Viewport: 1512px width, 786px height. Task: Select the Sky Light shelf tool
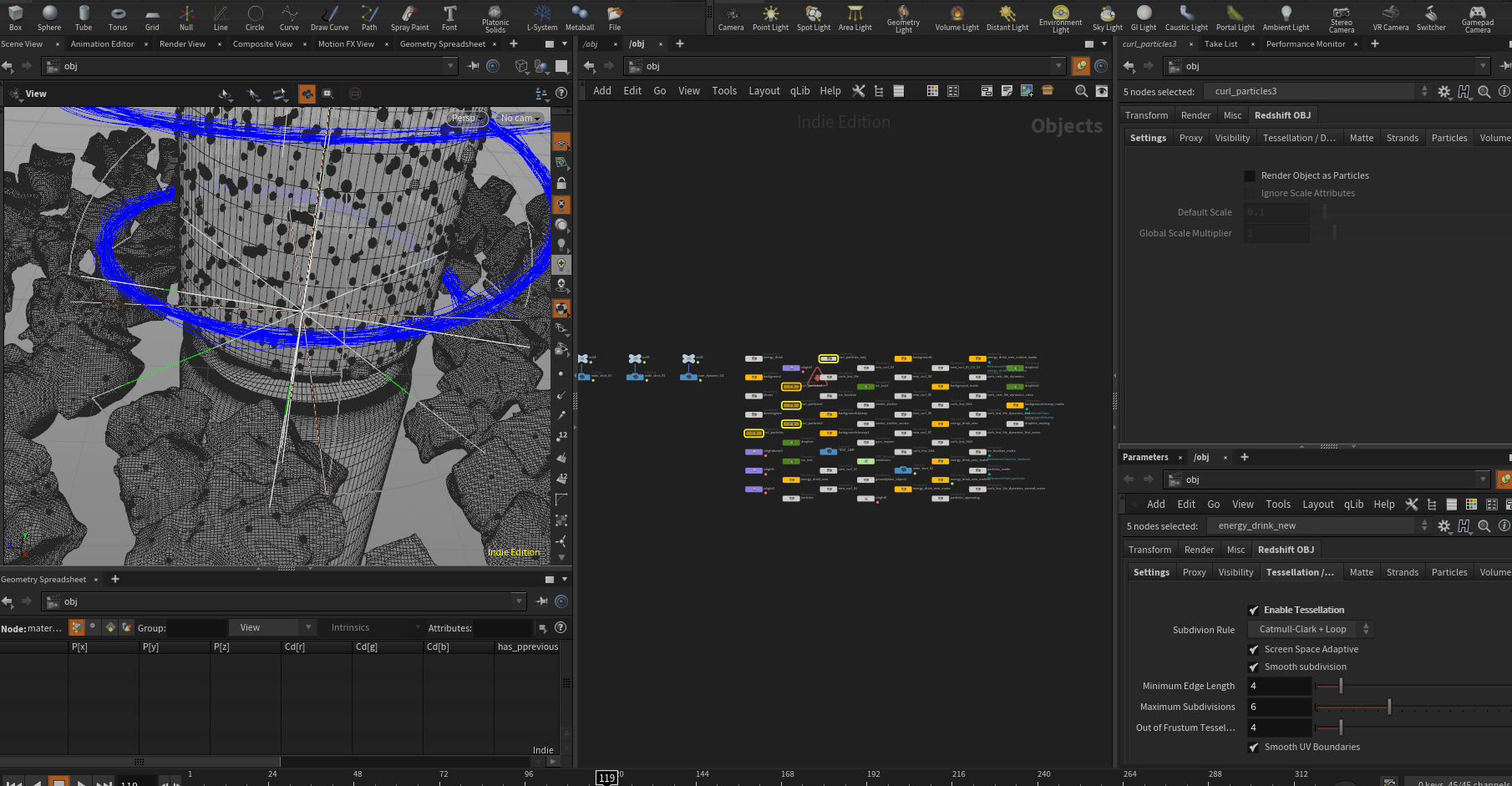(1107, 16)
